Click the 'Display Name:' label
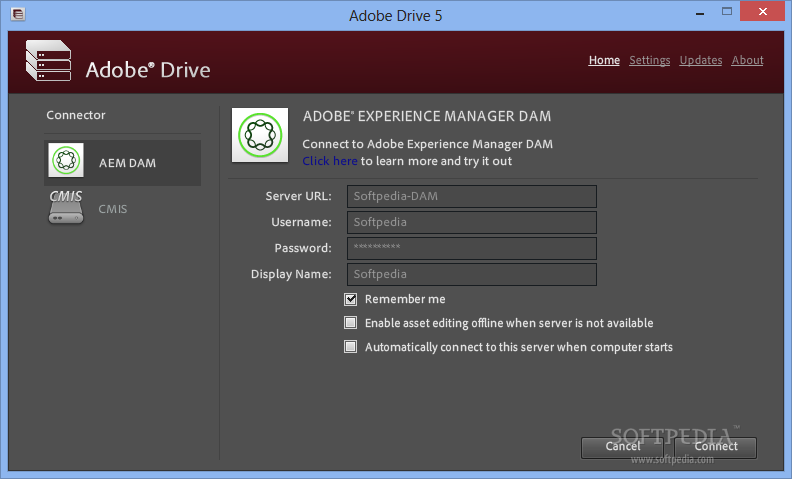 coord(291,274)
